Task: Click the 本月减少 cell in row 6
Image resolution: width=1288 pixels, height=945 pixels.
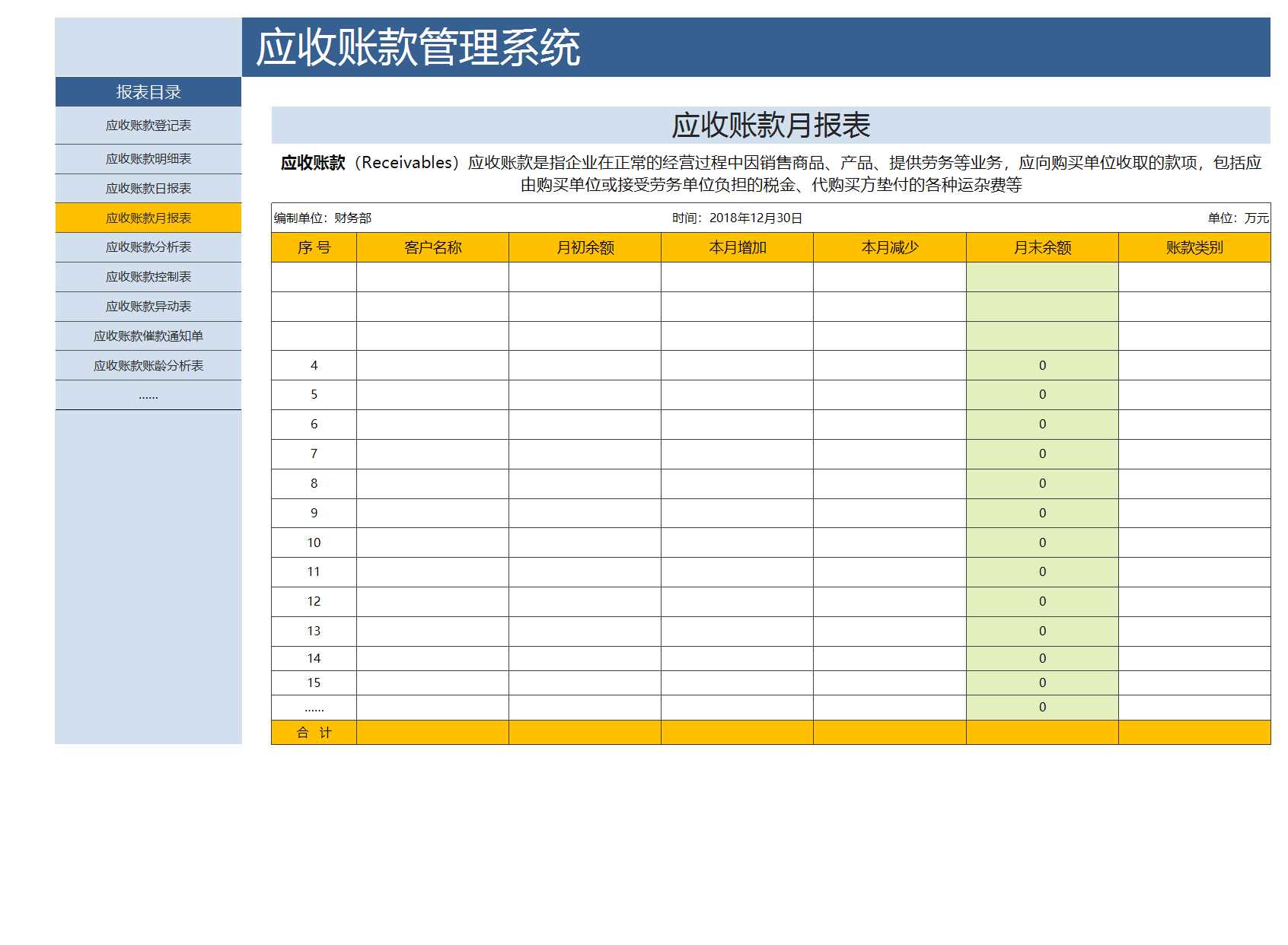Action: click(x=890, y=425)
